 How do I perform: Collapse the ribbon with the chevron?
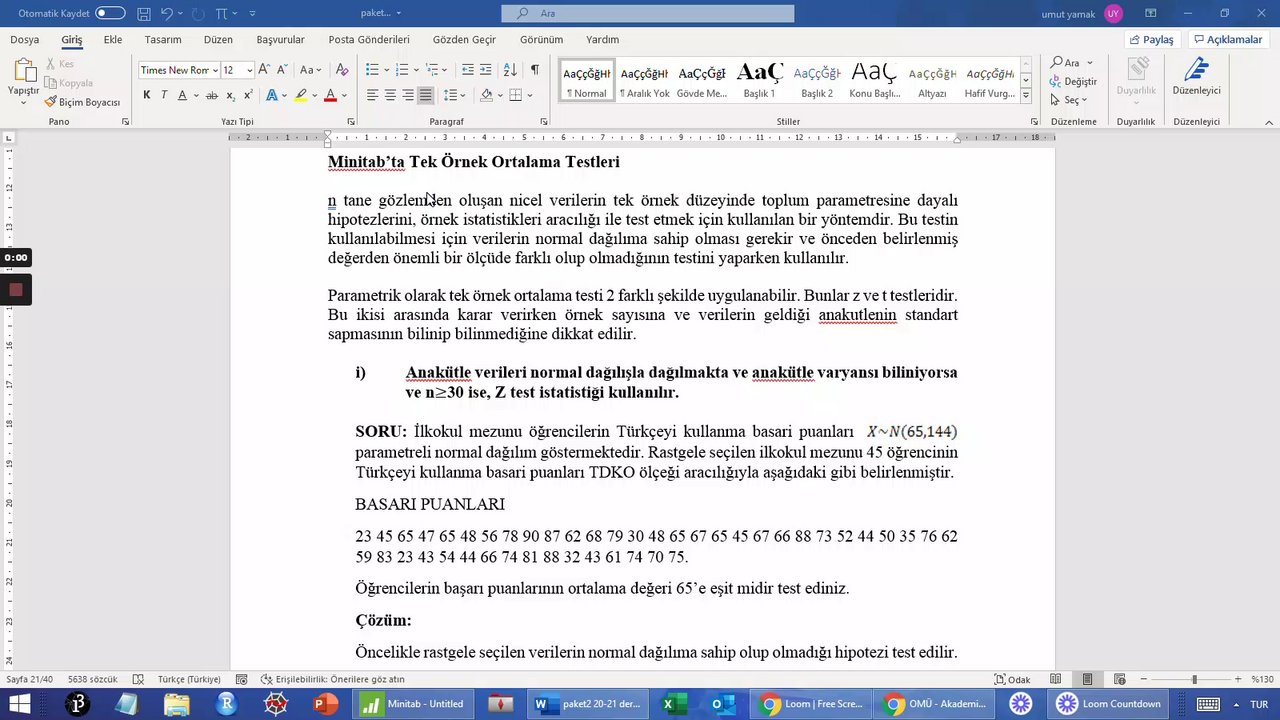click(1269, 122)
